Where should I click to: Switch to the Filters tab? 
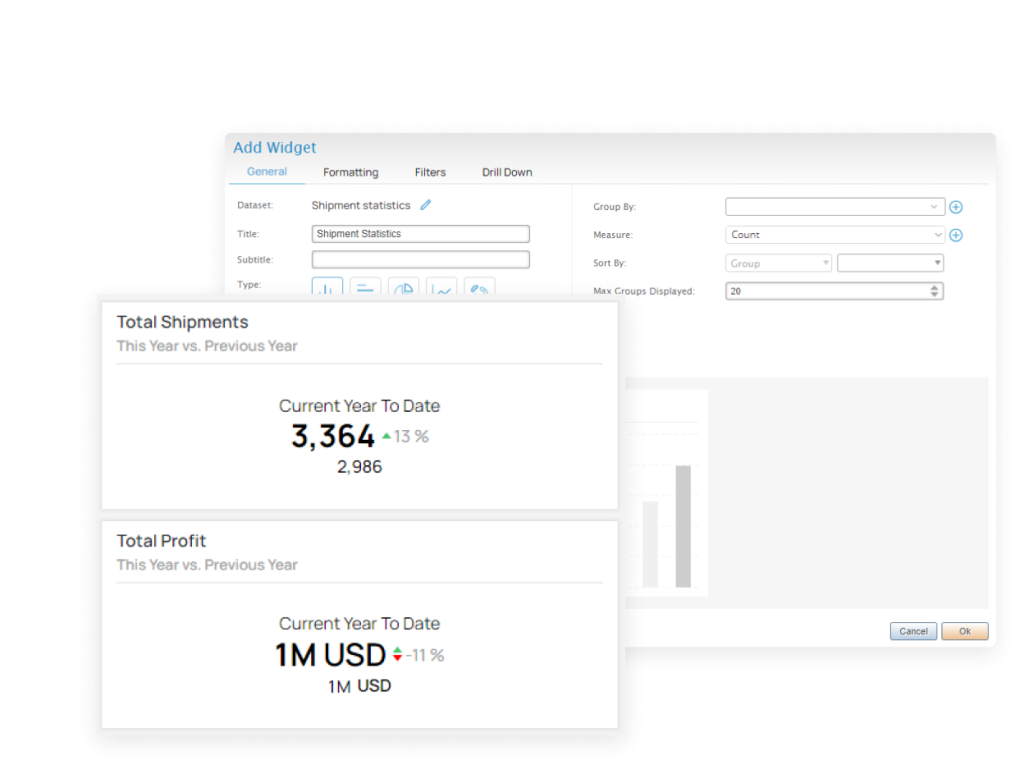pyautogui.click(x=430, y=172)
